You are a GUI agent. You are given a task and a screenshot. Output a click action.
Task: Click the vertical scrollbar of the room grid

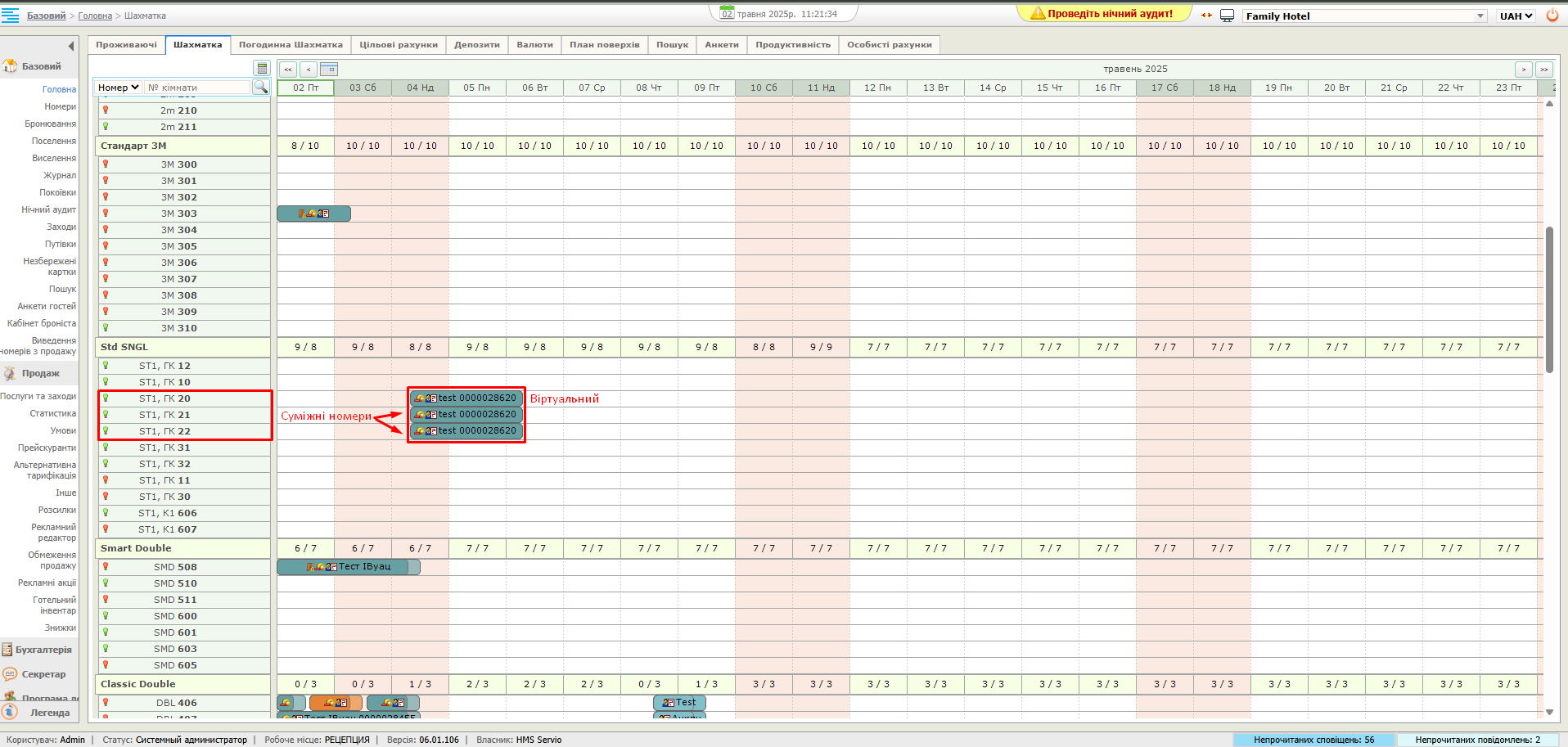[1549, 299]
